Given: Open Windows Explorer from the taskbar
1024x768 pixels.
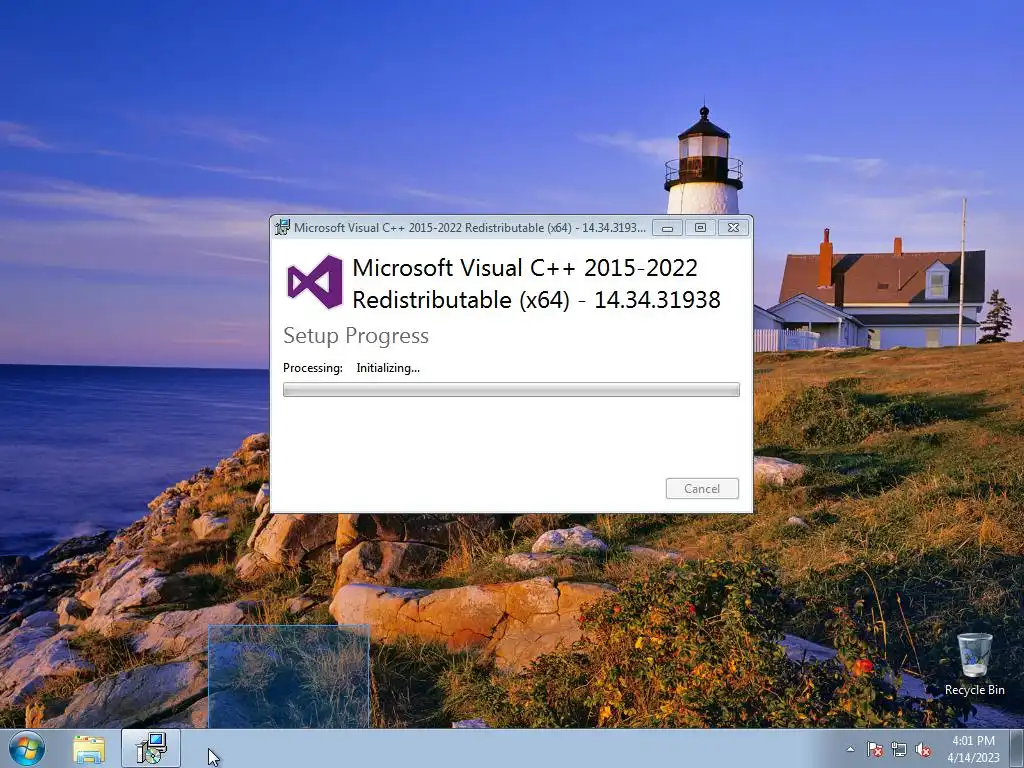Looking at the screenshot, I should click(x=89, y=750).
